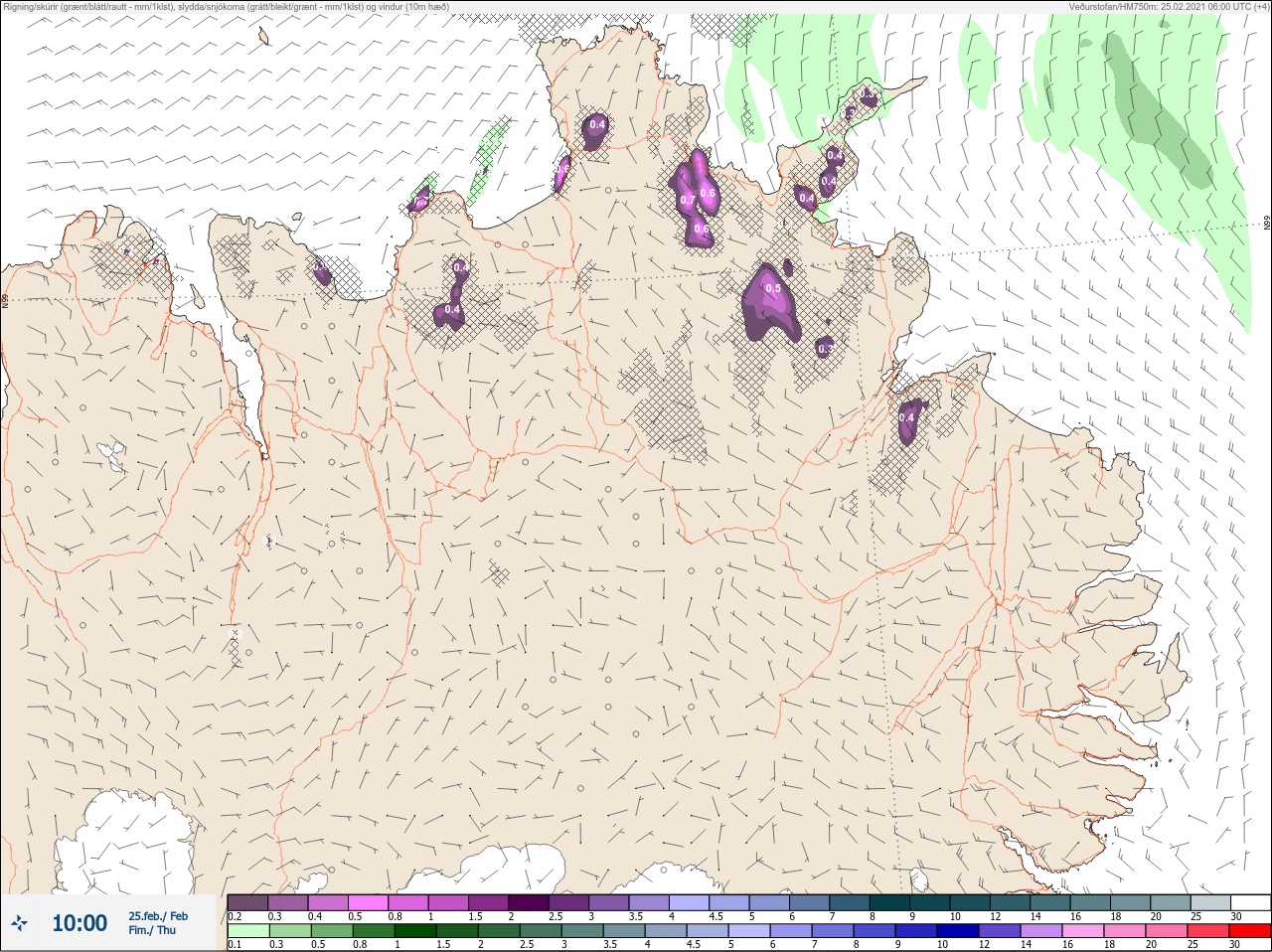Pick the darkest green swatch after label 1
Viewport: 1272px width, 952px height.
(x=414, y=932)
